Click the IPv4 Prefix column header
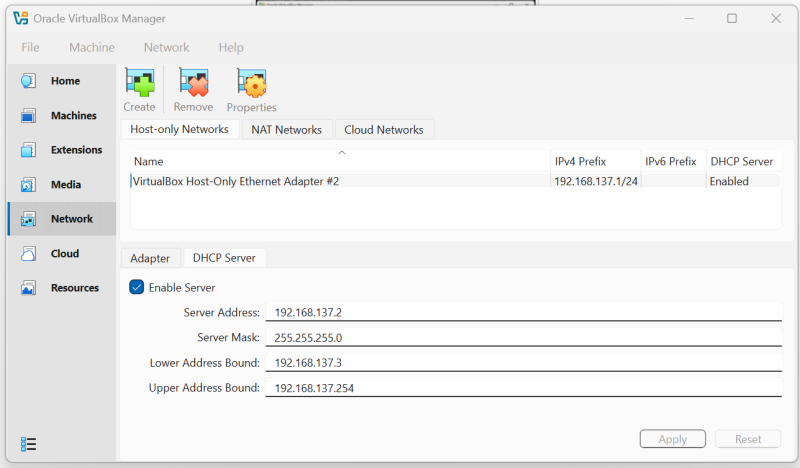800x468 pixels. pos(596,161)
